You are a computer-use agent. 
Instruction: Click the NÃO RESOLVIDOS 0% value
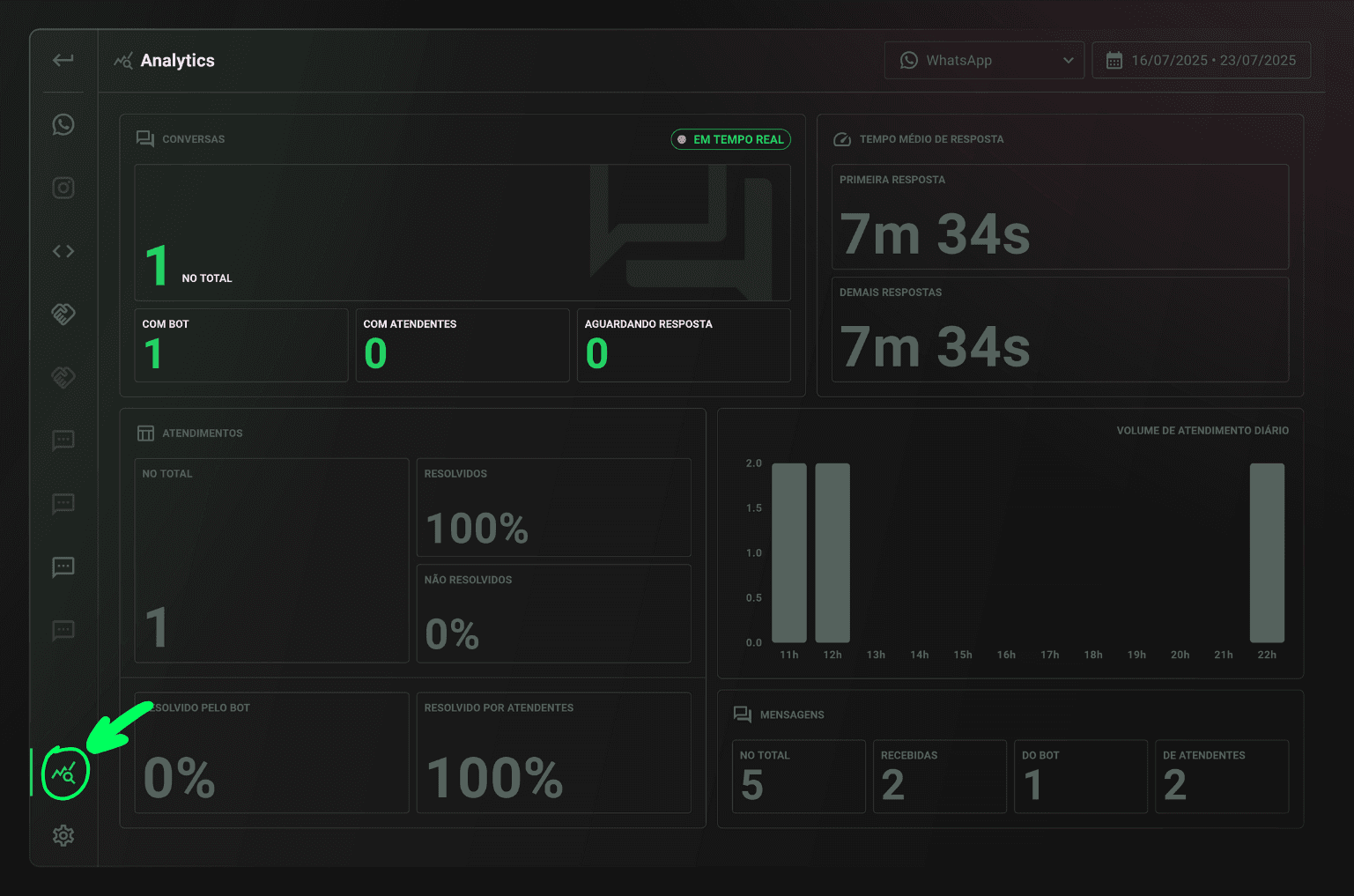tap(452, 634)
